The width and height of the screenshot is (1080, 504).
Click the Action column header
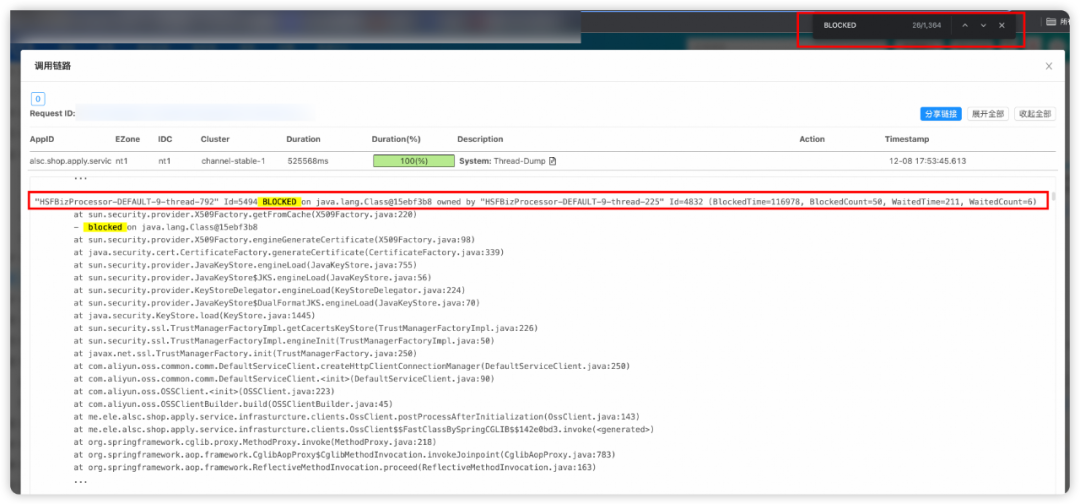pos(812,139)
